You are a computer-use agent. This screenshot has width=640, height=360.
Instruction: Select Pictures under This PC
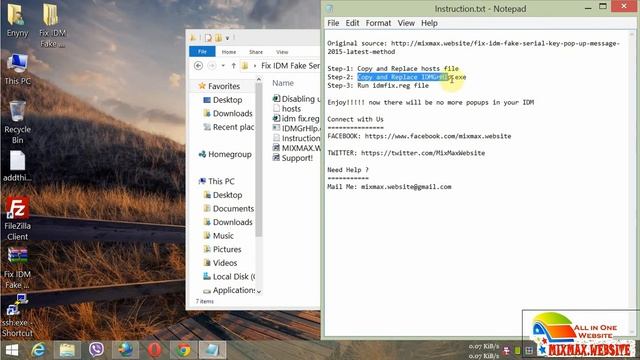point(222,249)
